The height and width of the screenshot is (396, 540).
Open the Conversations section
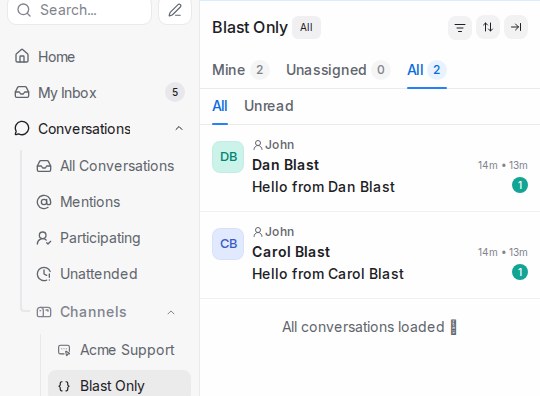click(x=84, y=129)
